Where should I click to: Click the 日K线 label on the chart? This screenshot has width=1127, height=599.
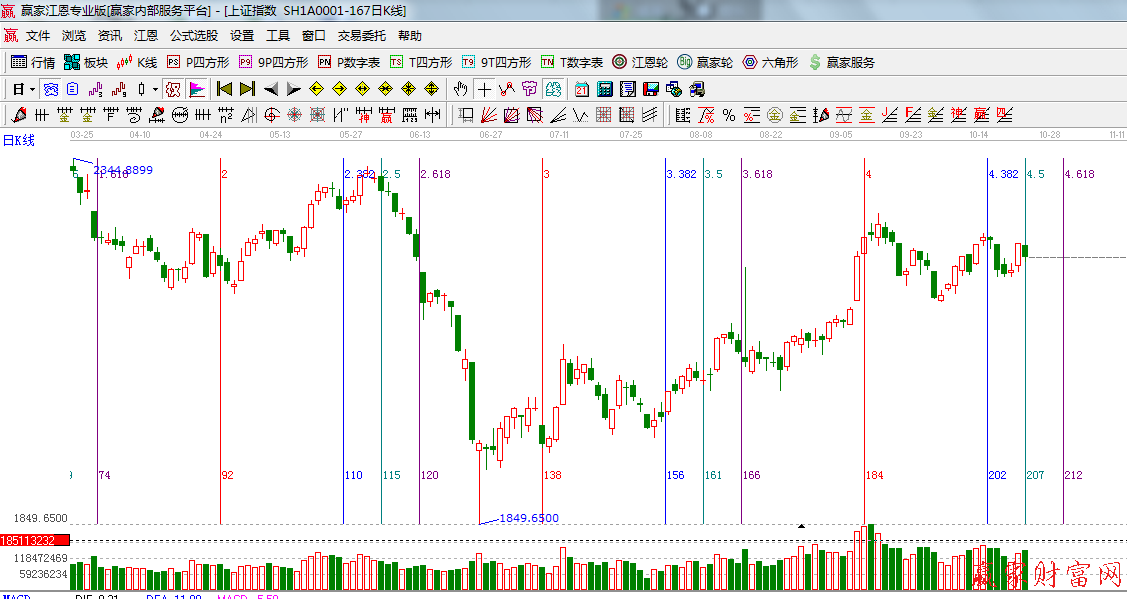click(x=18, y=140)
